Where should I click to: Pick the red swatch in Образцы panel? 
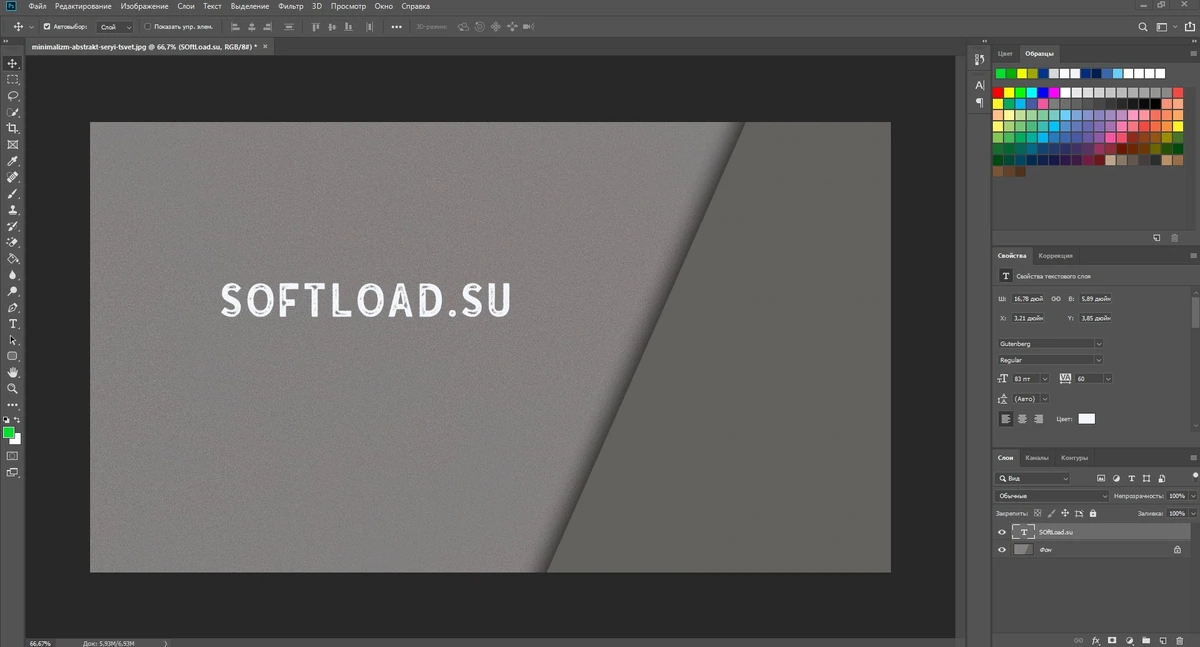coord(998,92)
